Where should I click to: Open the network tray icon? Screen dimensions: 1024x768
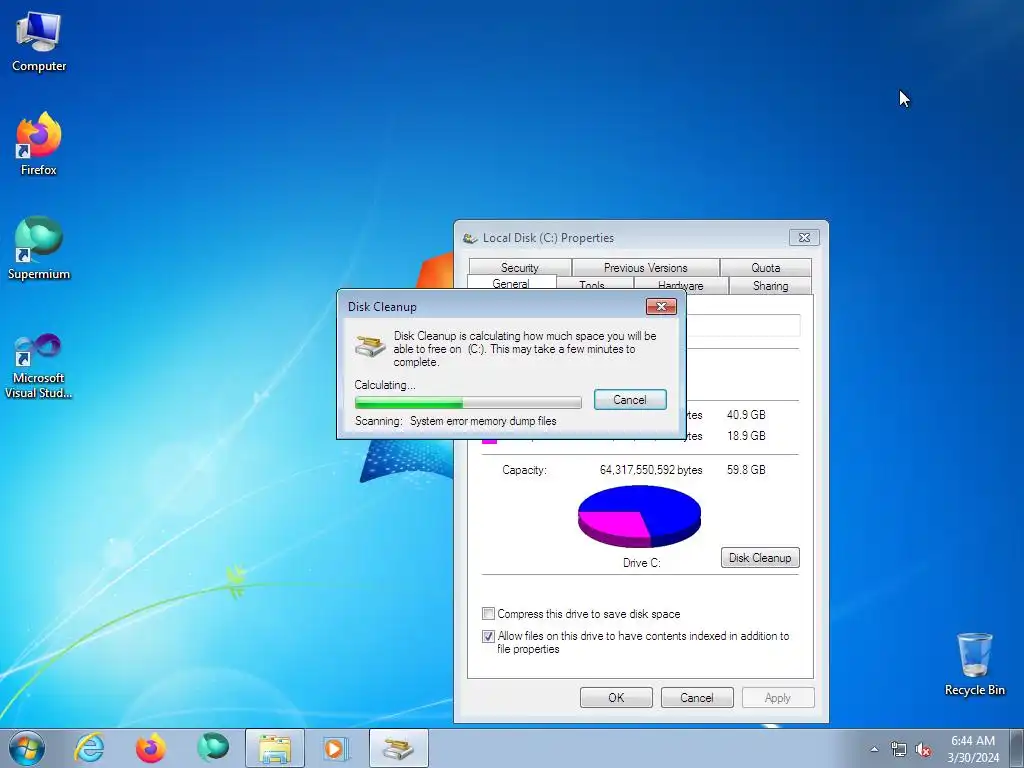[x=899, y=750]
